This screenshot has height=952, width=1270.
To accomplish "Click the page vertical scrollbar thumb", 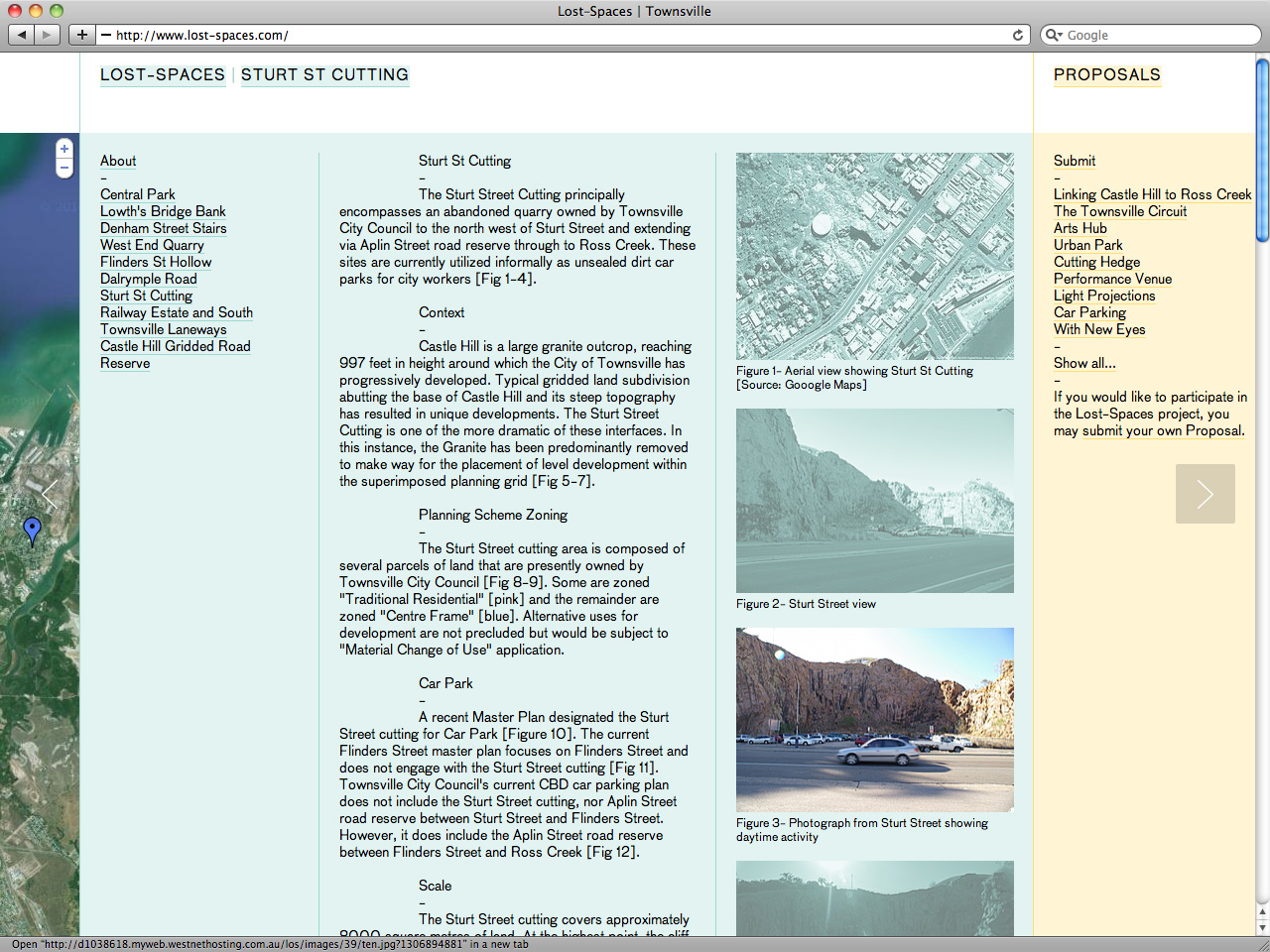I will (x=1262, y=149).
